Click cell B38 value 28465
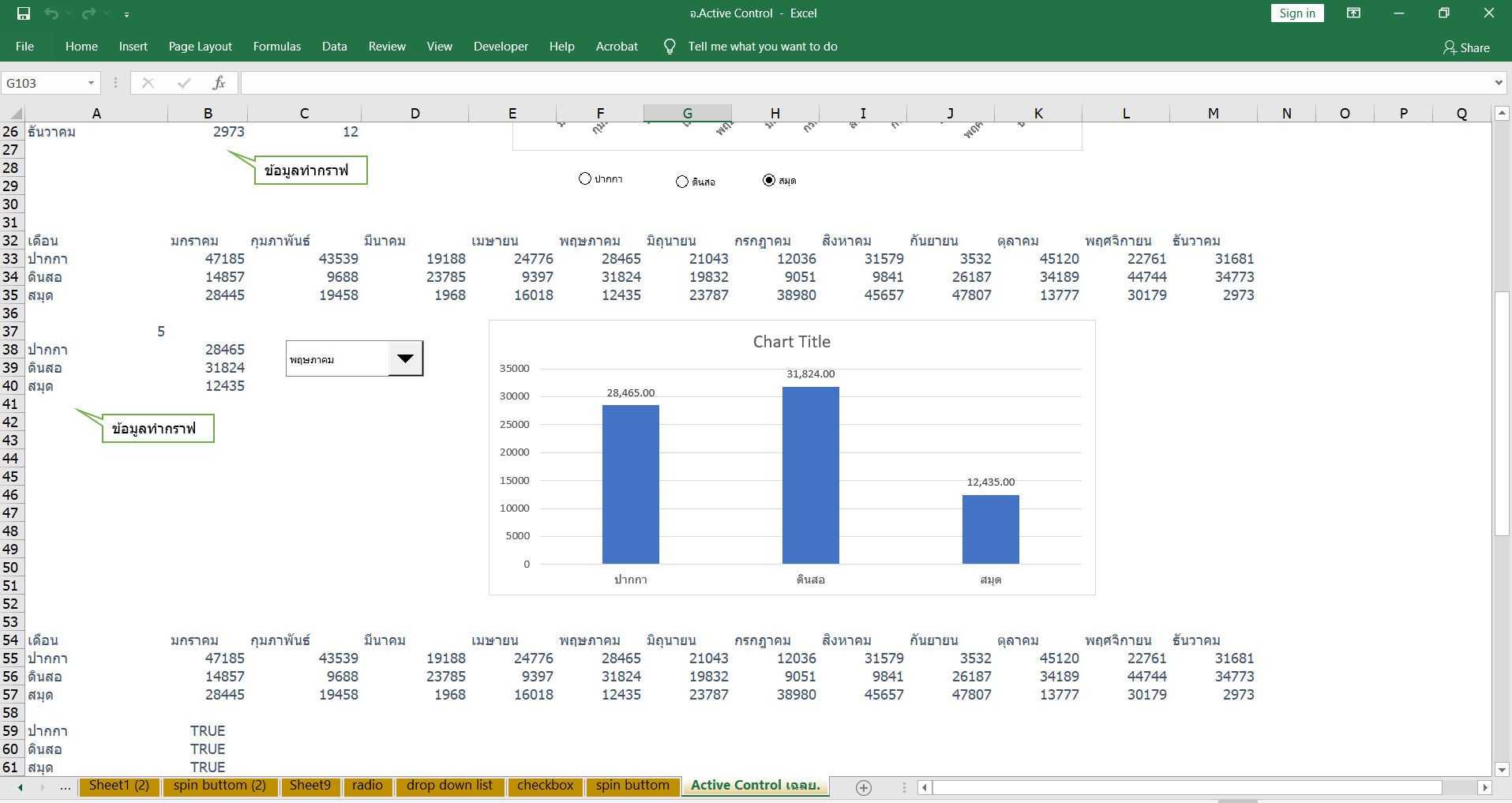This screenshot has height=803, width=1512. pyautogui.click(x=208, y=350)
